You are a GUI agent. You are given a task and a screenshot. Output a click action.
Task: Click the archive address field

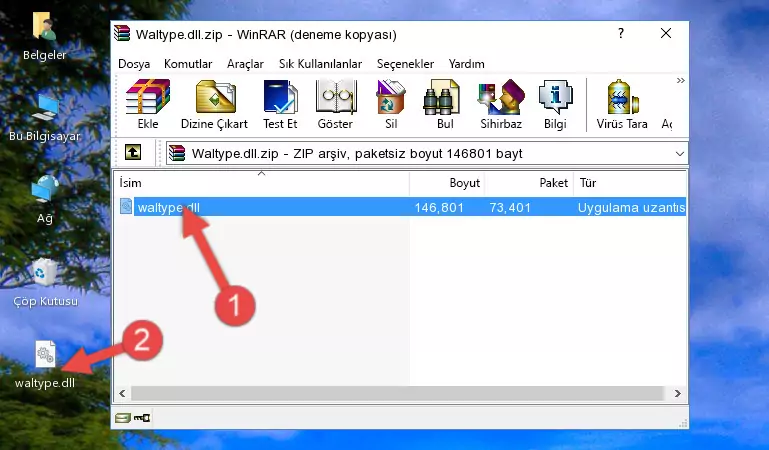[426, 154]
